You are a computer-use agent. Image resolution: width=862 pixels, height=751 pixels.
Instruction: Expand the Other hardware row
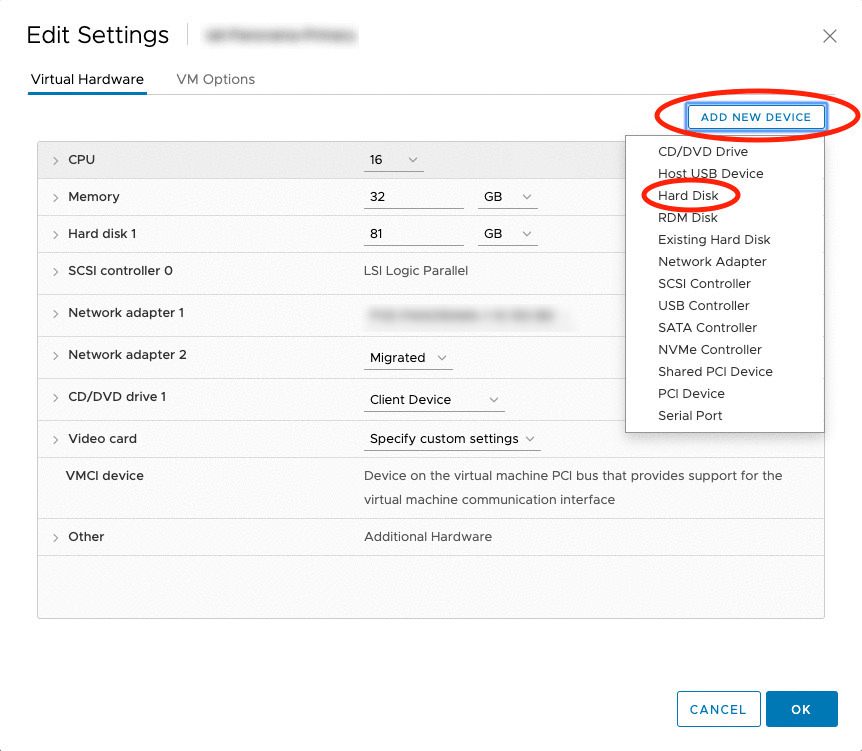[56, 537]
